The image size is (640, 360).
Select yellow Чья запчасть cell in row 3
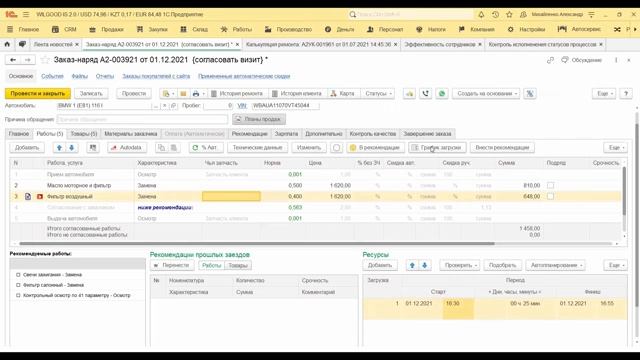click(x=231, y=196)
